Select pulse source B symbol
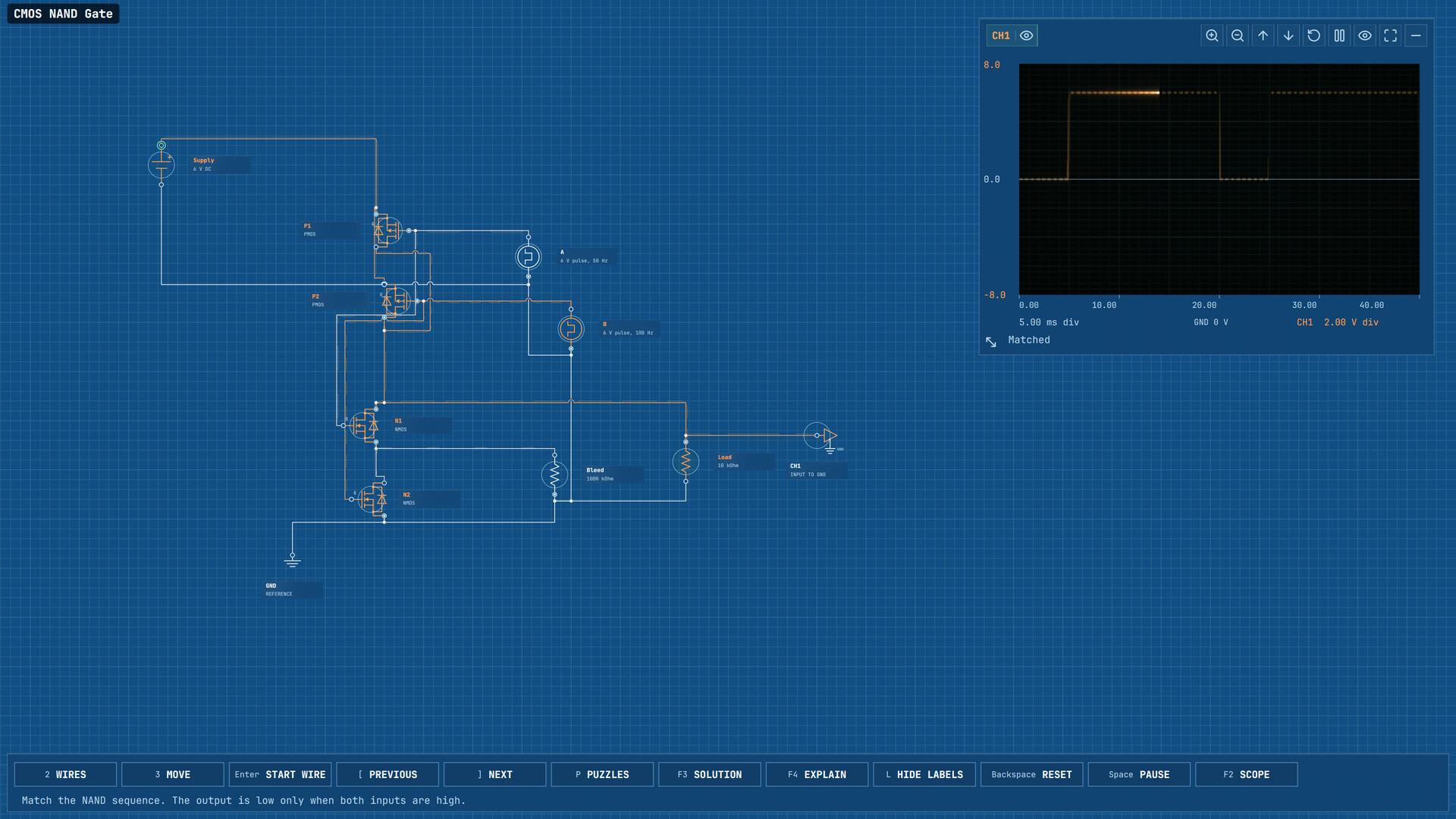Image resolution: width=1456 pixels, height=819 pixels. click(571, 328)
